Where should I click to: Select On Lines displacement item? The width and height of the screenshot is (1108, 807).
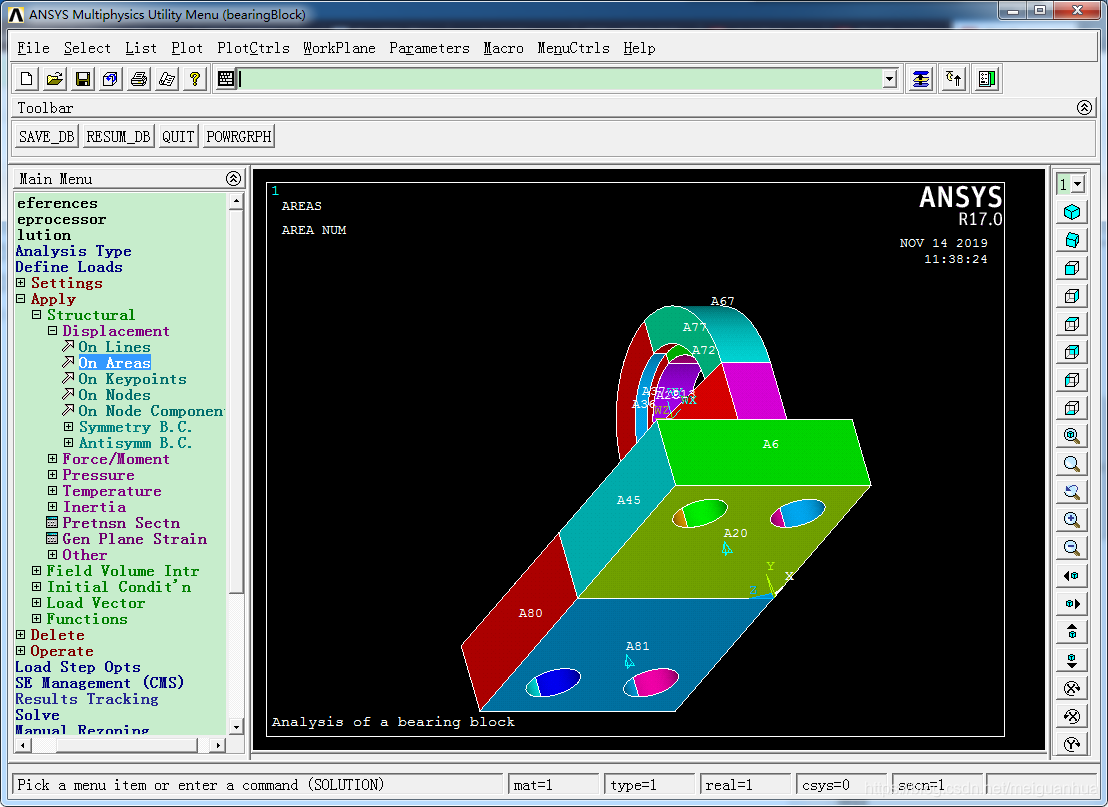(x=114, y=347)
